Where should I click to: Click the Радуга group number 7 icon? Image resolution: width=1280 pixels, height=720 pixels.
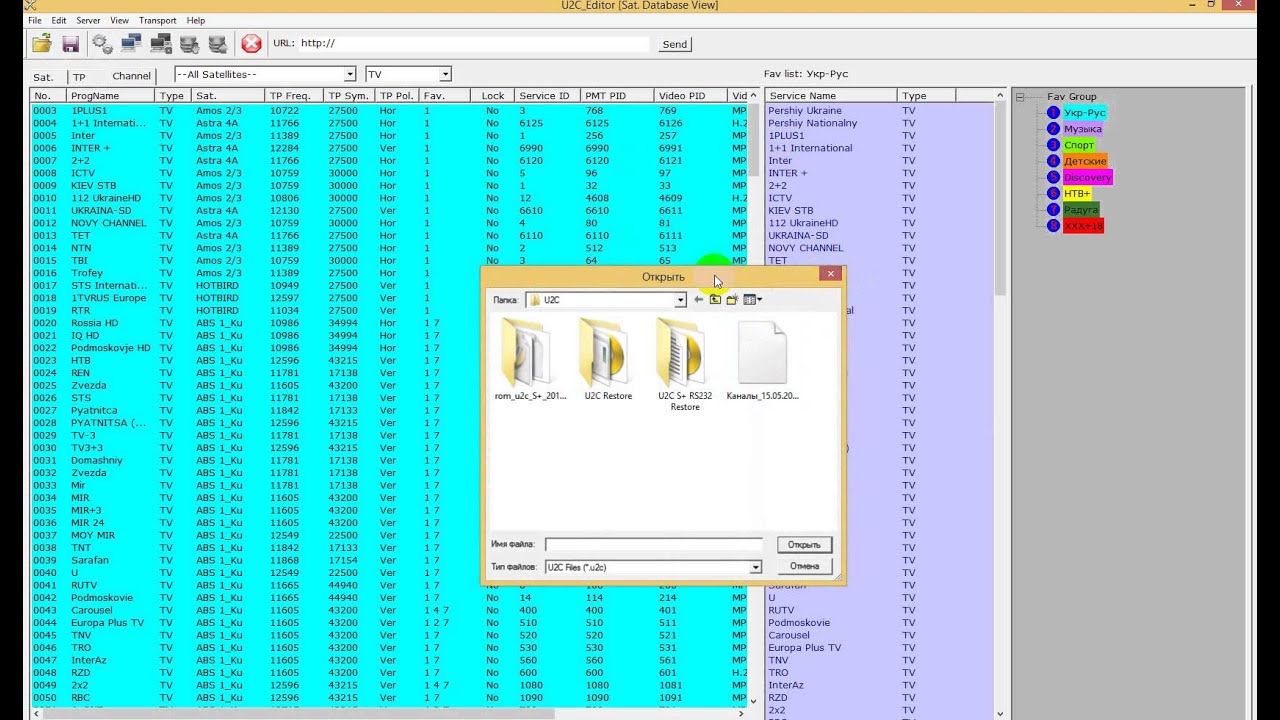coord(1053,210)
